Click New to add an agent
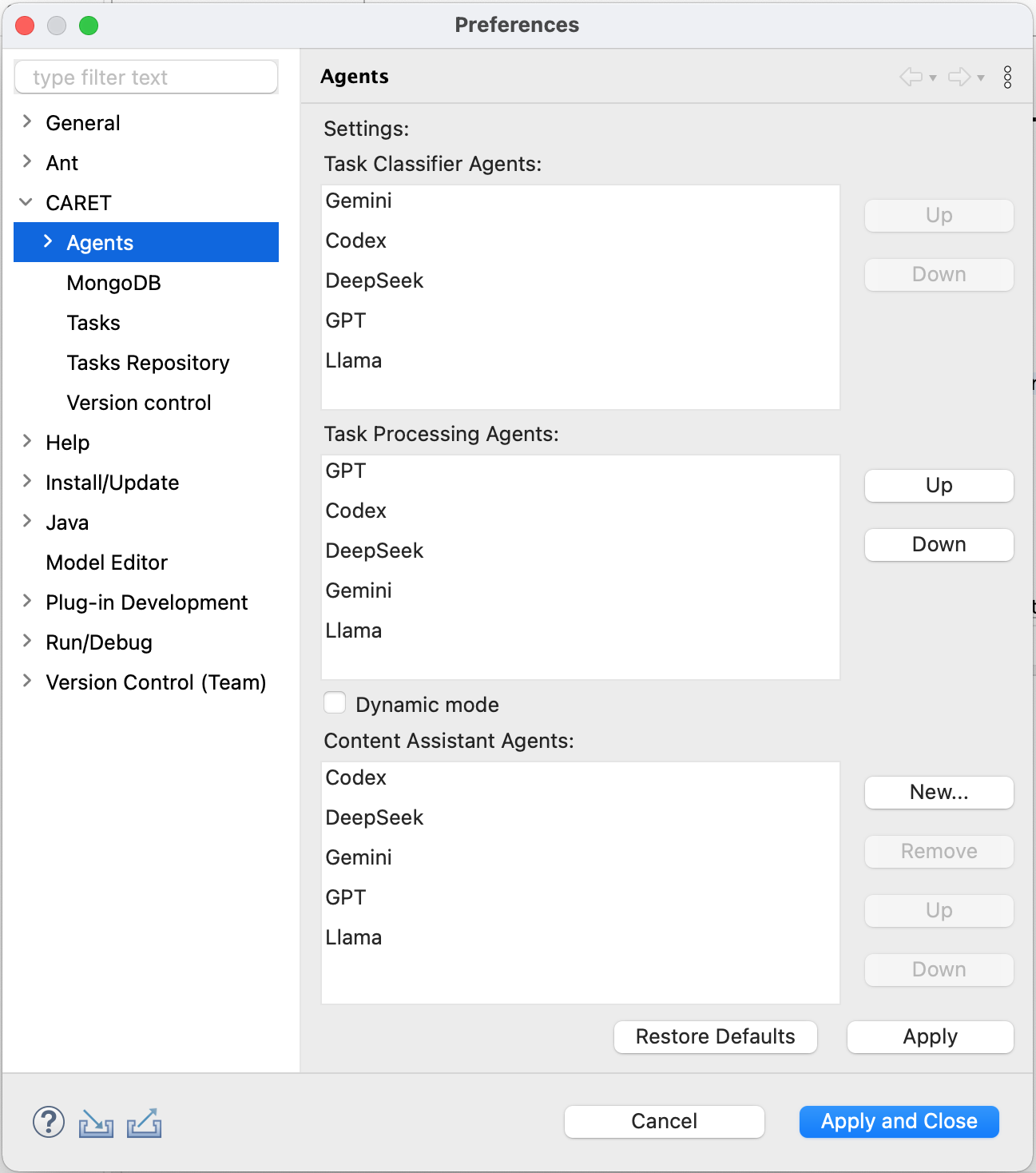This screenshot has height=1173, width=1036. click(x=938, y=793)
